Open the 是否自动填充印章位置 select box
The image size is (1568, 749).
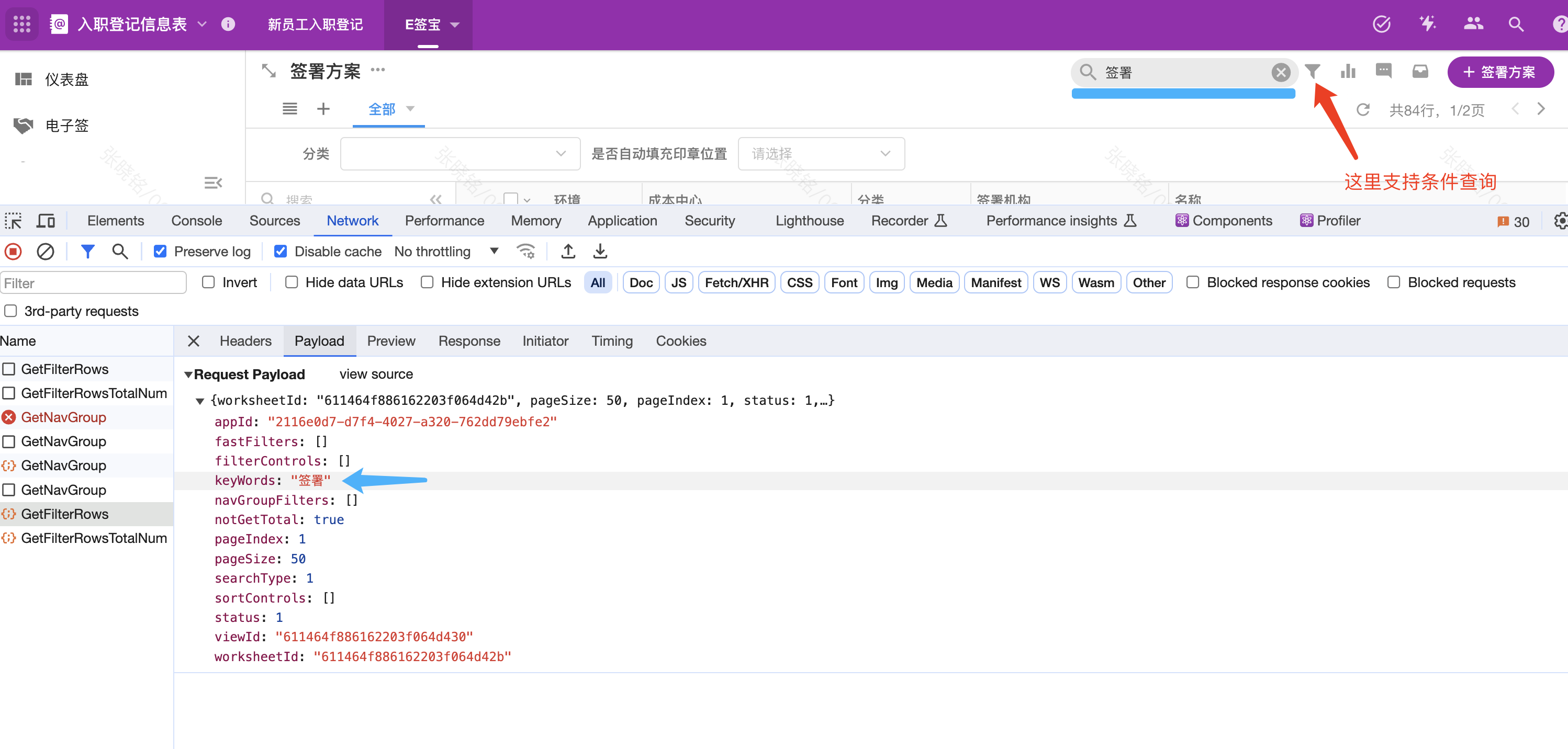[821, 153]
